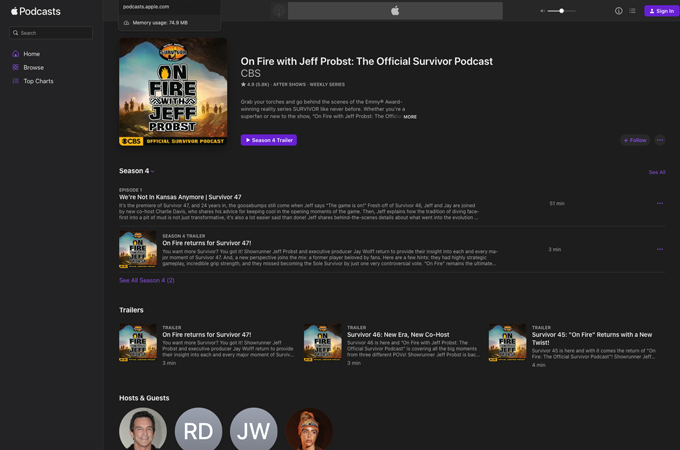The width and height of the screenshot is (680, 450).
Task: Click the volume speaker icon
Action: tap(542, 11)
